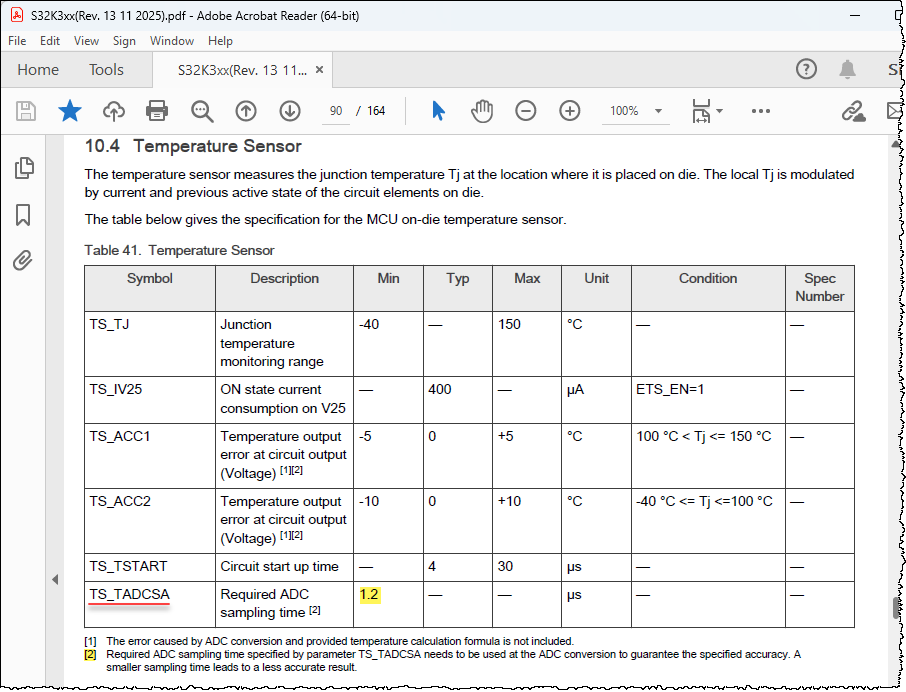Expand the ellipsis more-tools menu
This screenshot has width=906, height=692.
tap(760, 111)
